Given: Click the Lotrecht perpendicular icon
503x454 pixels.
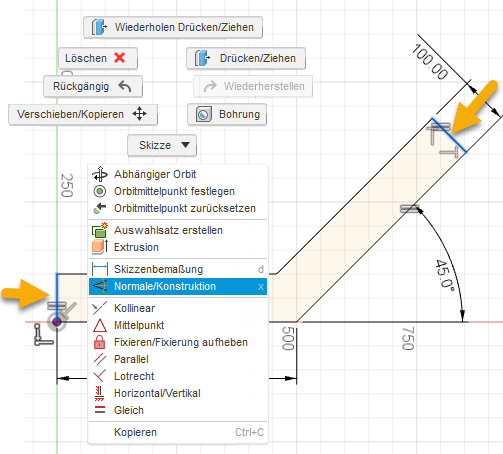Looking at the screenshot, I should (100, 376).
